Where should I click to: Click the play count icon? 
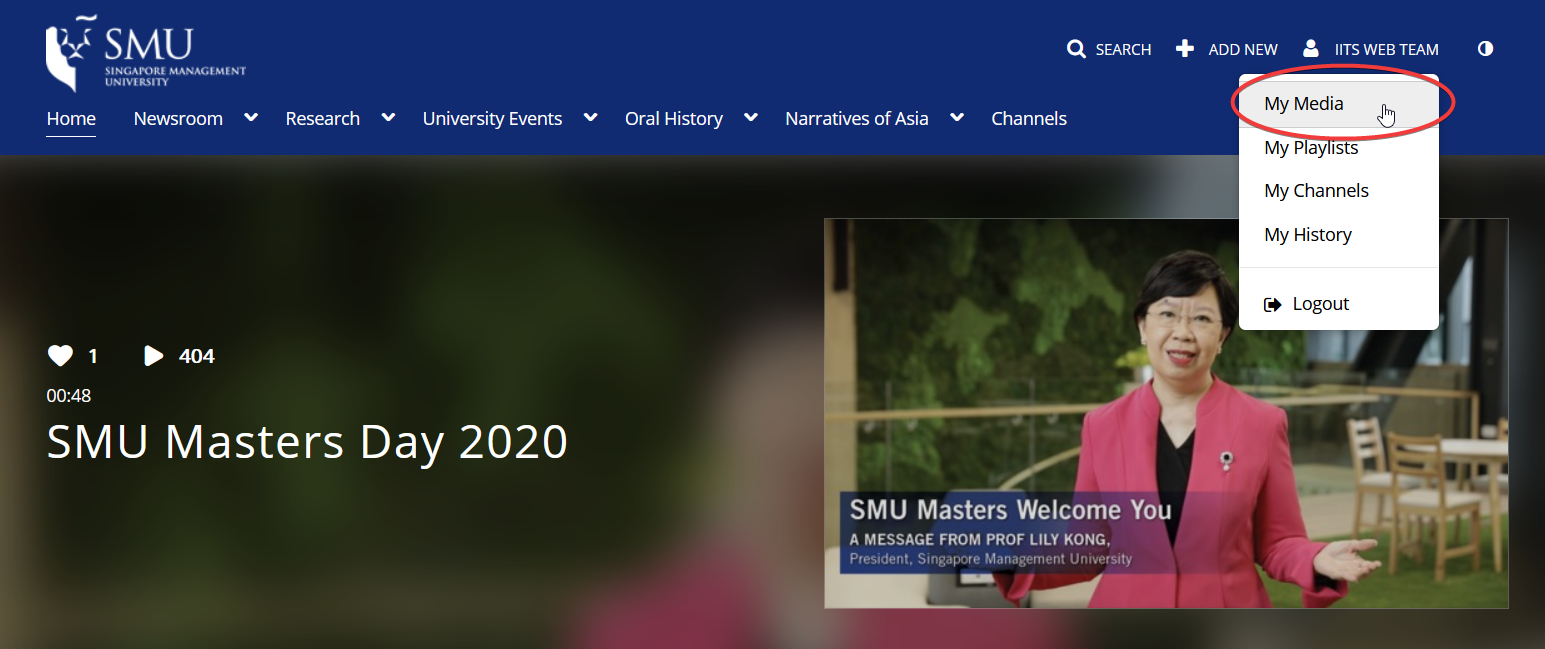pyautogui.click(x=153, y=356)
